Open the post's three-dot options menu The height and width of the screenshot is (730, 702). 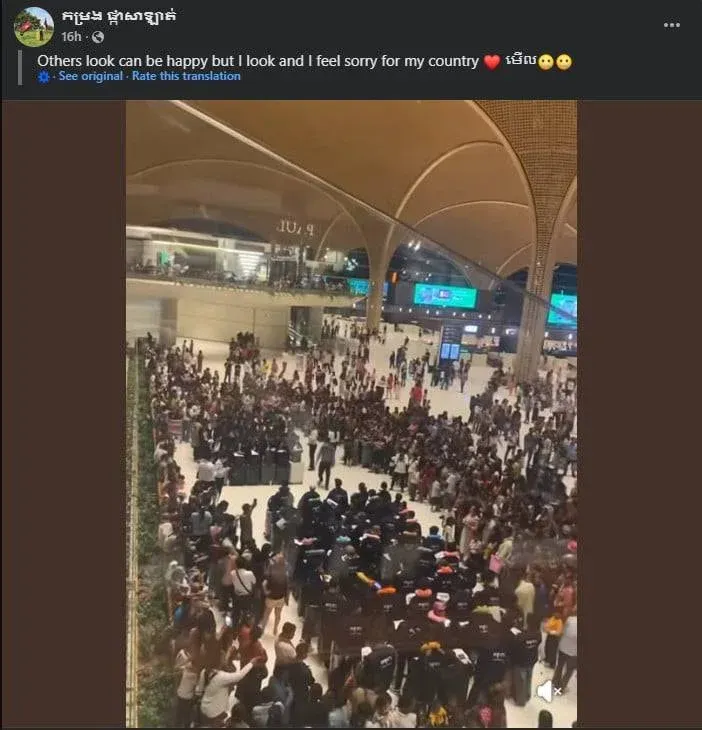[671, 25]
